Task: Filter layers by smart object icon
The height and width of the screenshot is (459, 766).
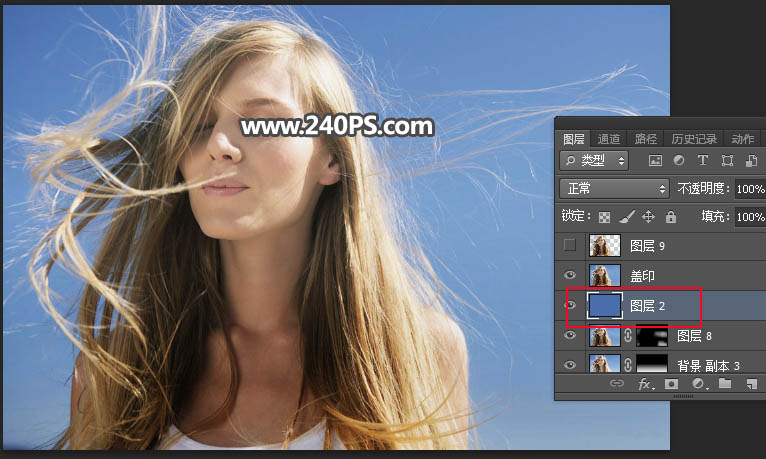Action: coord(751,160)
